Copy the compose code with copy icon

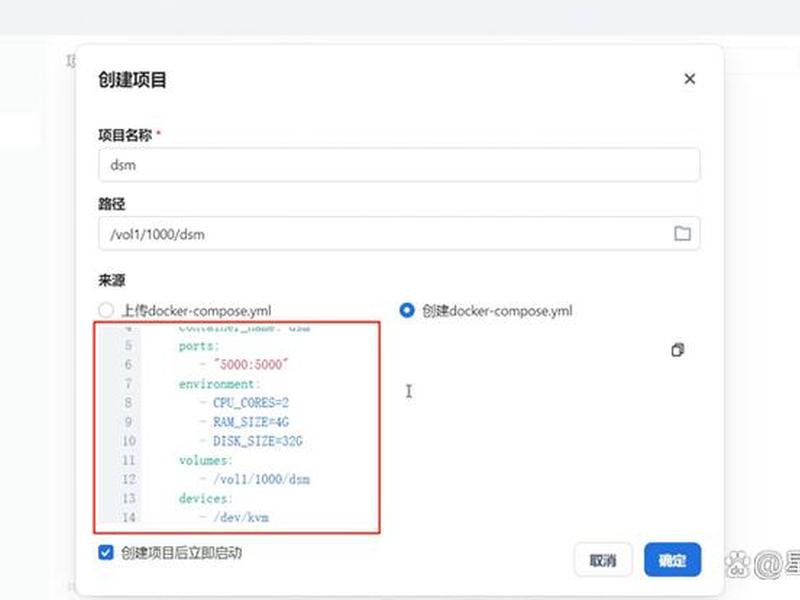[x=678, y=350]
